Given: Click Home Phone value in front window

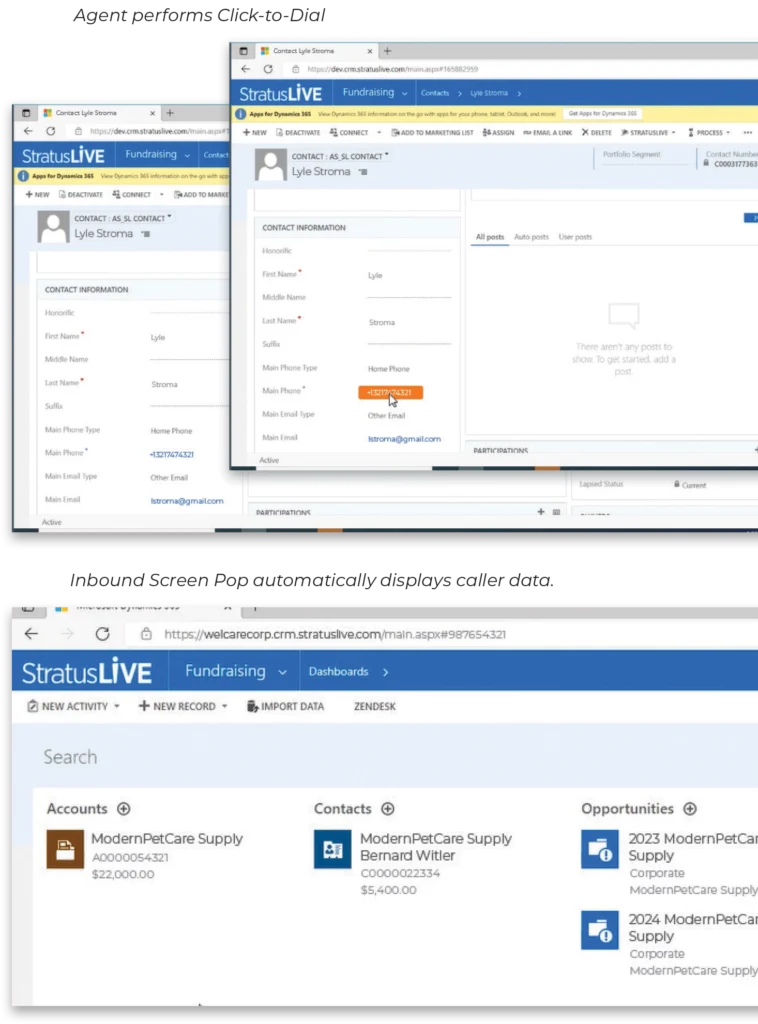Looking at the screenshot, I should point(388,369).
